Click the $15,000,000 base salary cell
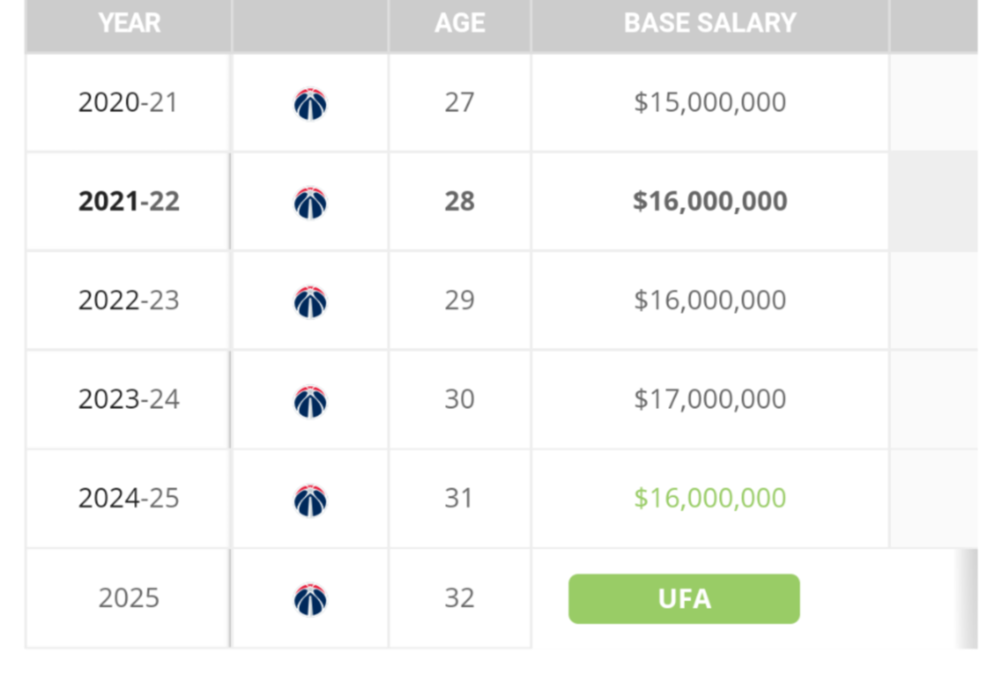Viewport: 1000px width, 677px height. tap(710, 103)
